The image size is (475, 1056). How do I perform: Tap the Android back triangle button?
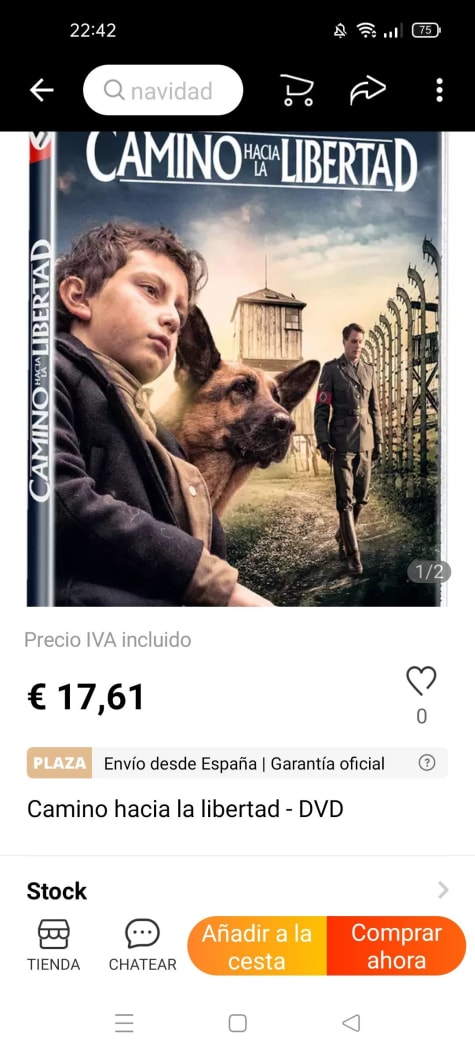coord(351,1024)
